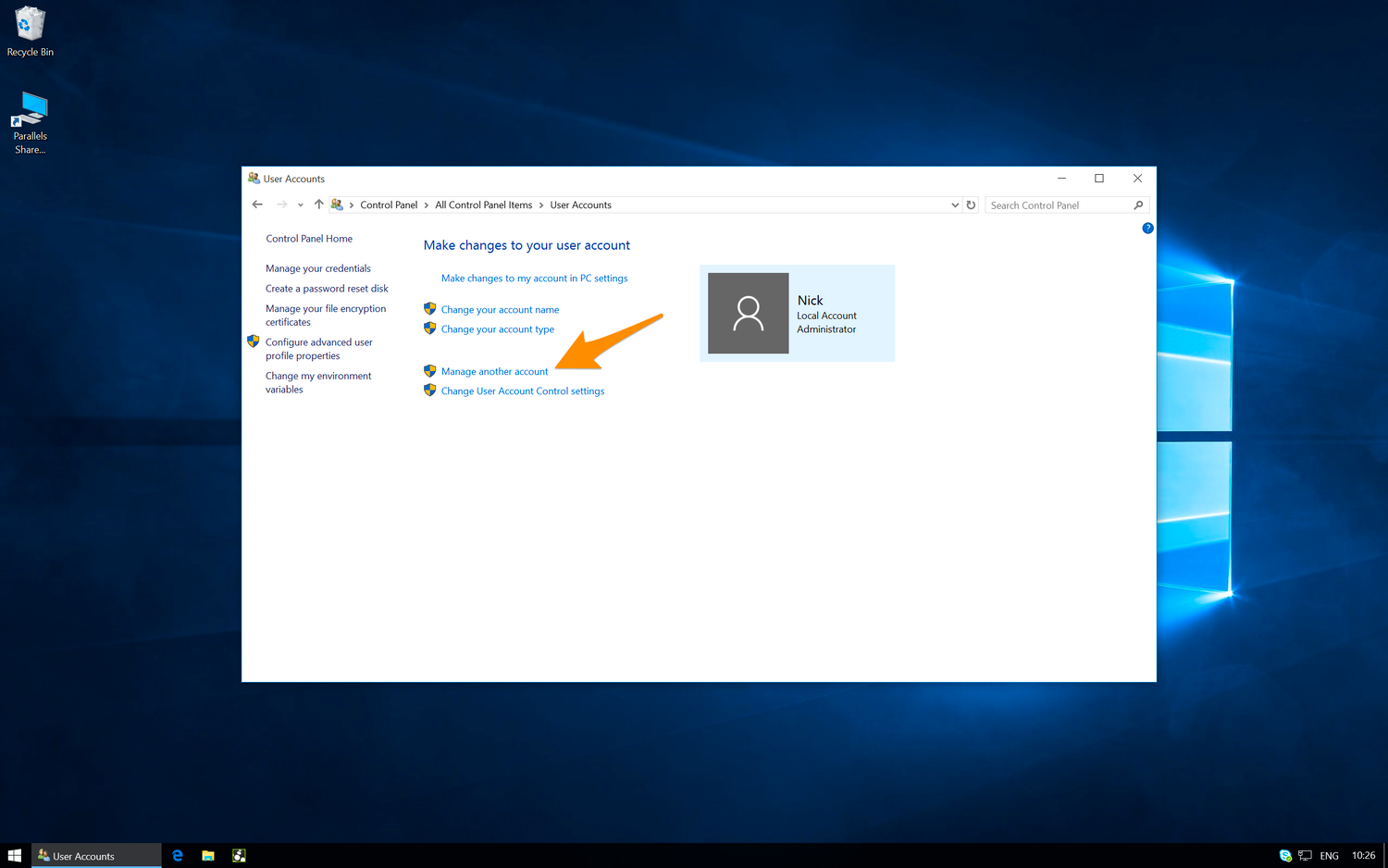Click the magnifier icon in search box
The width and height of the screenshot is (1388, 868).
(x=1138, y=205)
